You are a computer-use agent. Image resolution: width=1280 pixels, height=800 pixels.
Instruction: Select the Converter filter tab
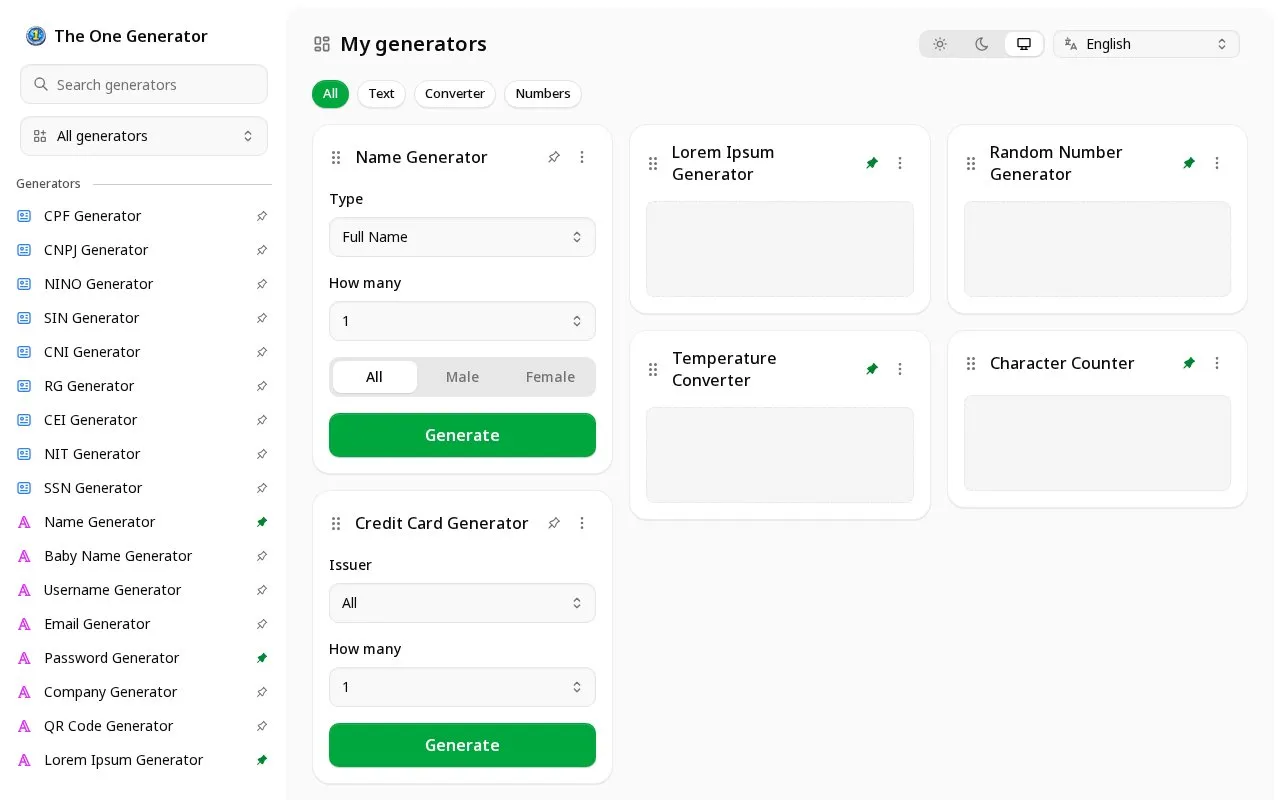[455, 94]
